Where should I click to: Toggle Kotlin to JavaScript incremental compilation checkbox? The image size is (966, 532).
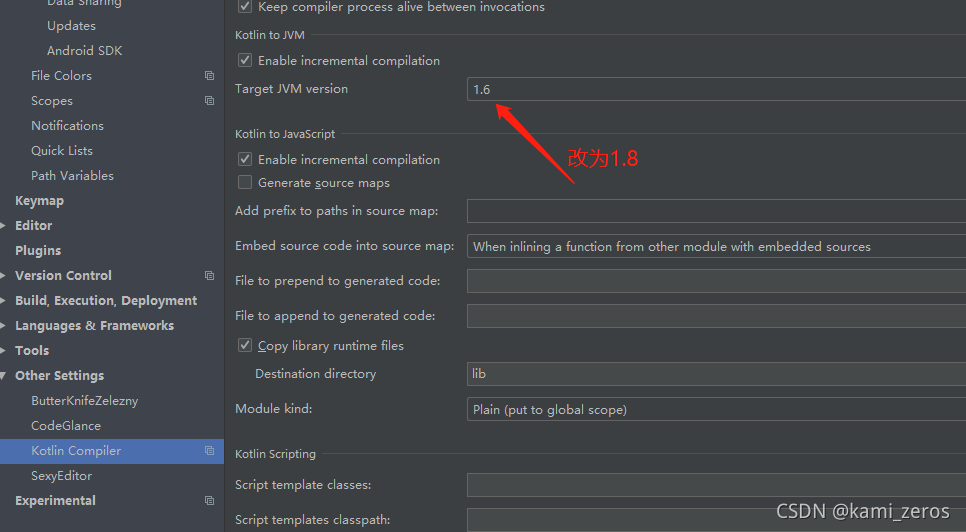click(x=245, y=159)
